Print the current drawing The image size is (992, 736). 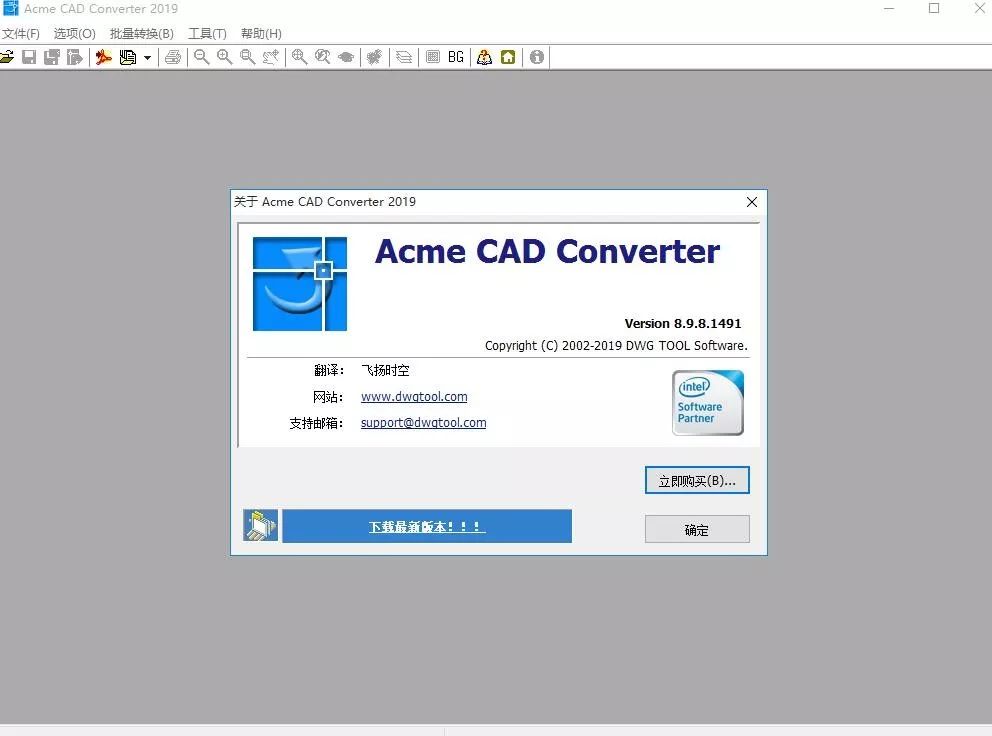(173, 57)
